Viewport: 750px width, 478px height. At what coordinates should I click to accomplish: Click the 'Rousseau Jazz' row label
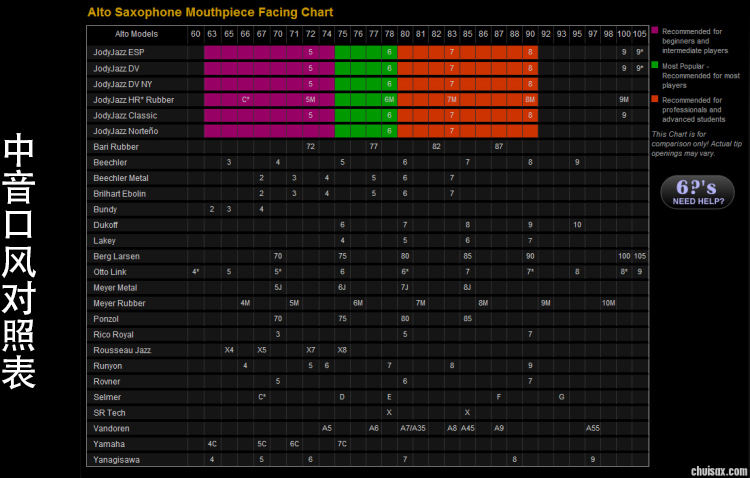(122, 350)
